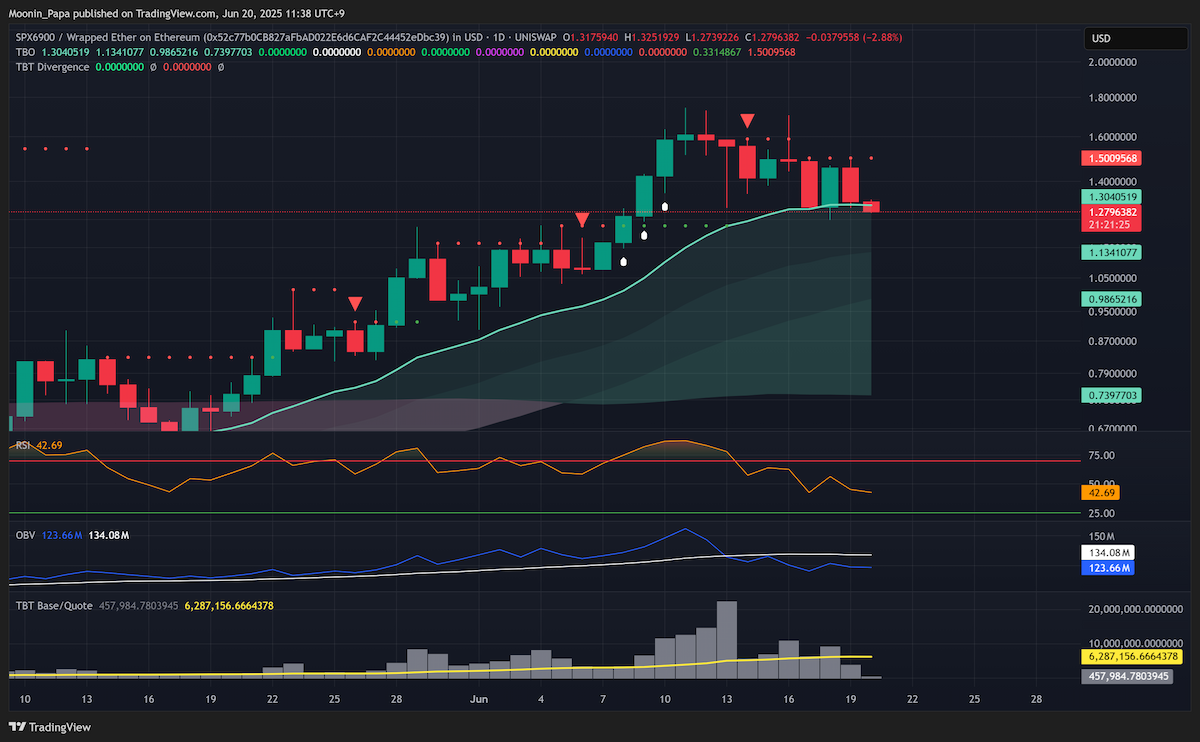Image resolution: width=1200 pixels, height=742 pixels.
Task: Select the TBT Base/Quote pane label
Action: coord(54,606)
